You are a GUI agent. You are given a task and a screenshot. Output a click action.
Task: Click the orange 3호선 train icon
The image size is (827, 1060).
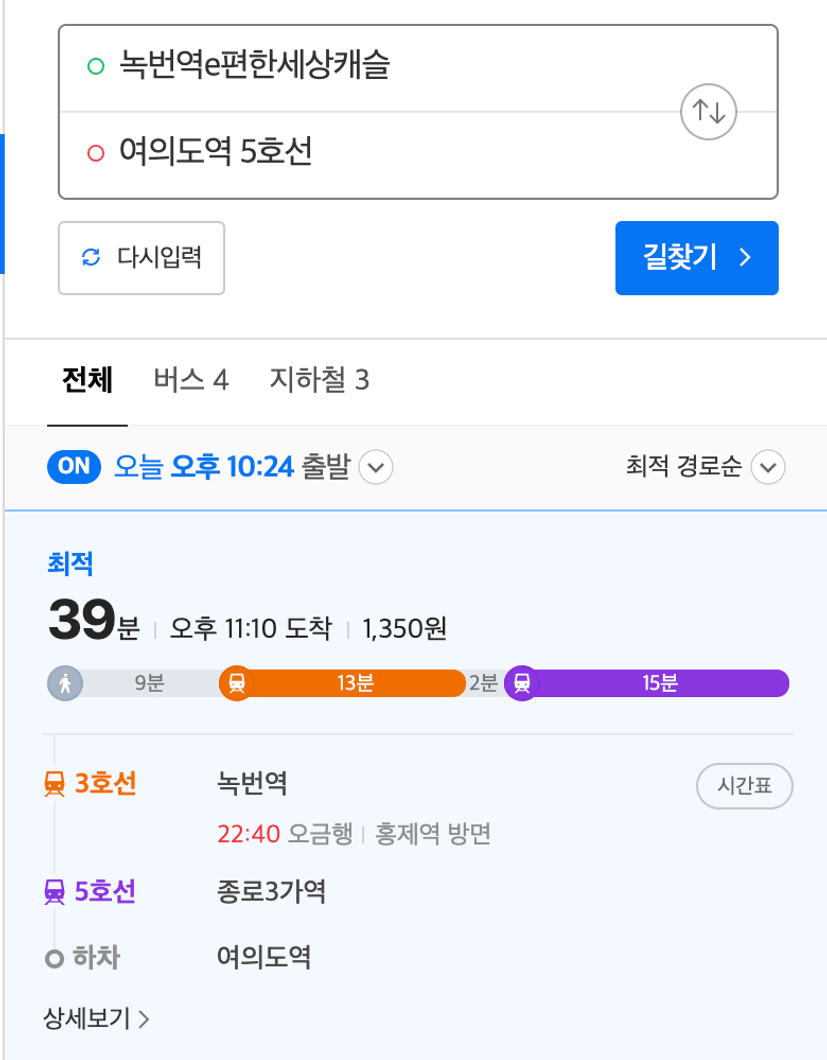(x=55, y=785)
